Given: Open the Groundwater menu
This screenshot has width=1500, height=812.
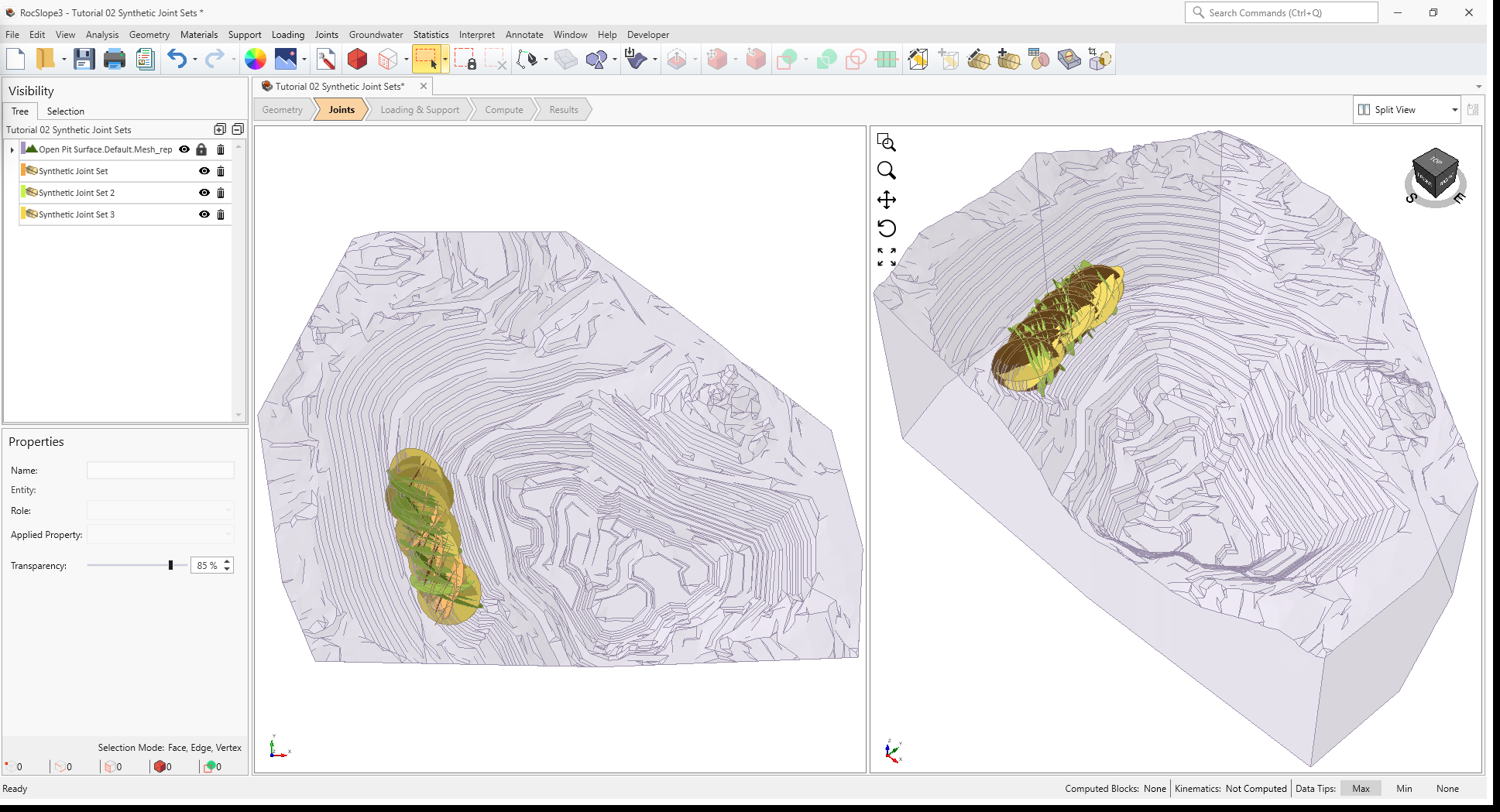Looking at the screenshot, I should [376, 35].
